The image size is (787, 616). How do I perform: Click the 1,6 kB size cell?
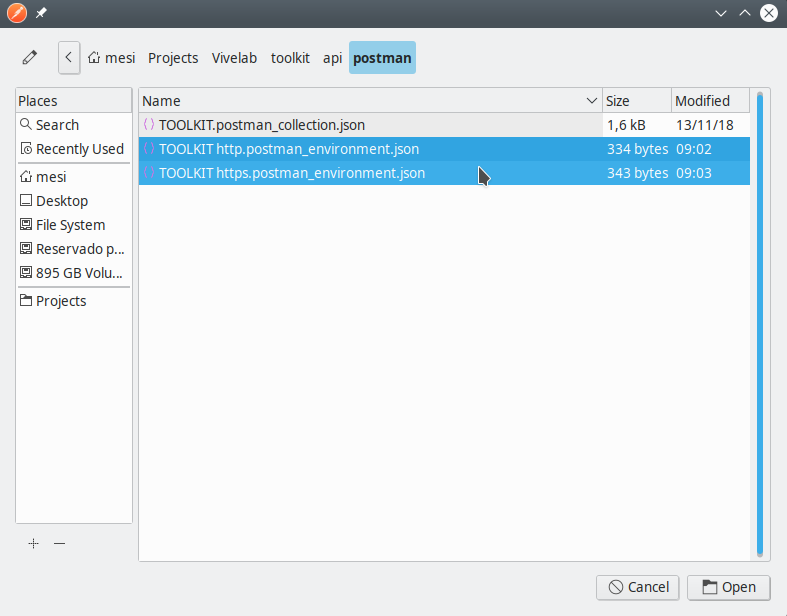point(626,125)
